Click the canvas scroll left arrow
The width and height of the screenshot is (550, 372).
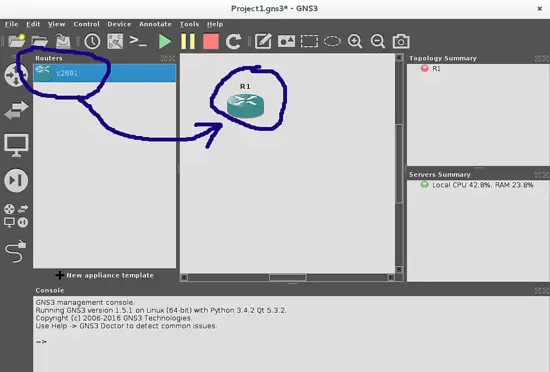[184, 277]
